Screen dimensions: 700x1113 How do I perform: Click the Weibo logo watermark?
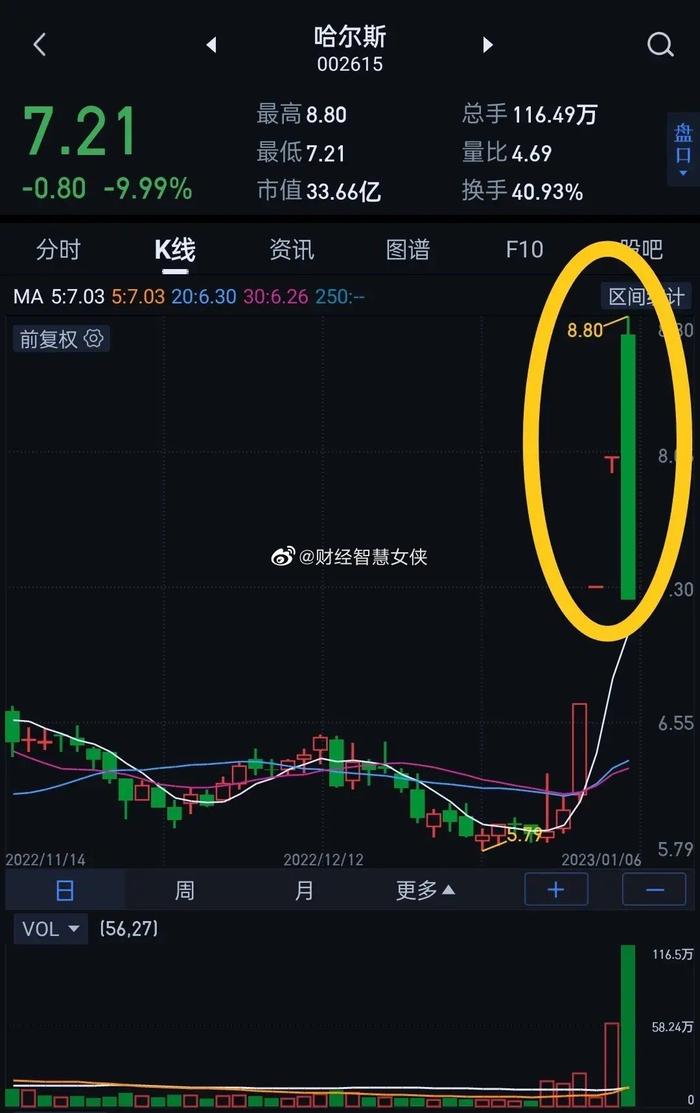(x=283, y=556)
